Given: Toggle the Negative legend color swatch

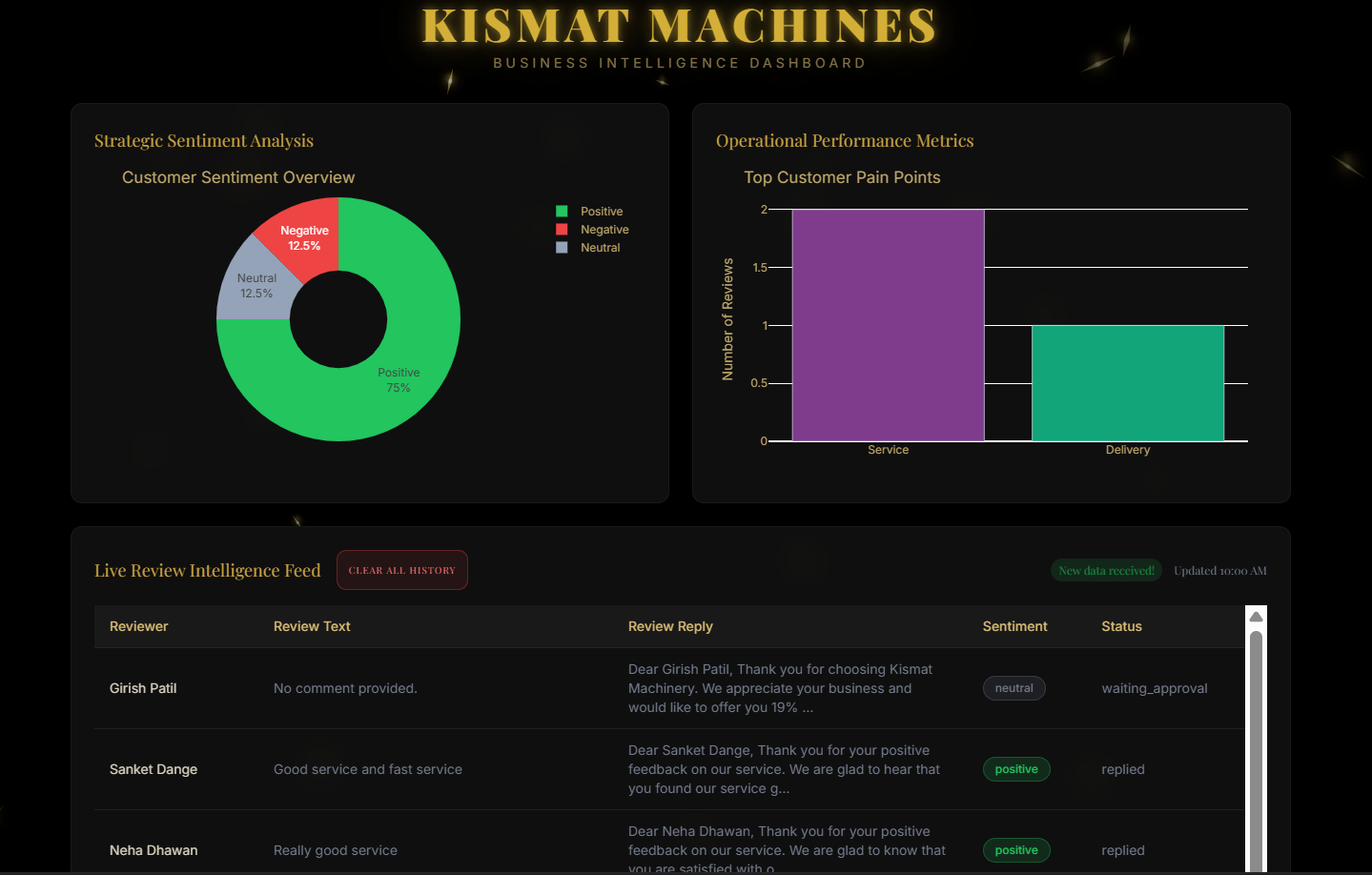Looking at the screenshot, I should pyautogui.click(x=562, y=230).
